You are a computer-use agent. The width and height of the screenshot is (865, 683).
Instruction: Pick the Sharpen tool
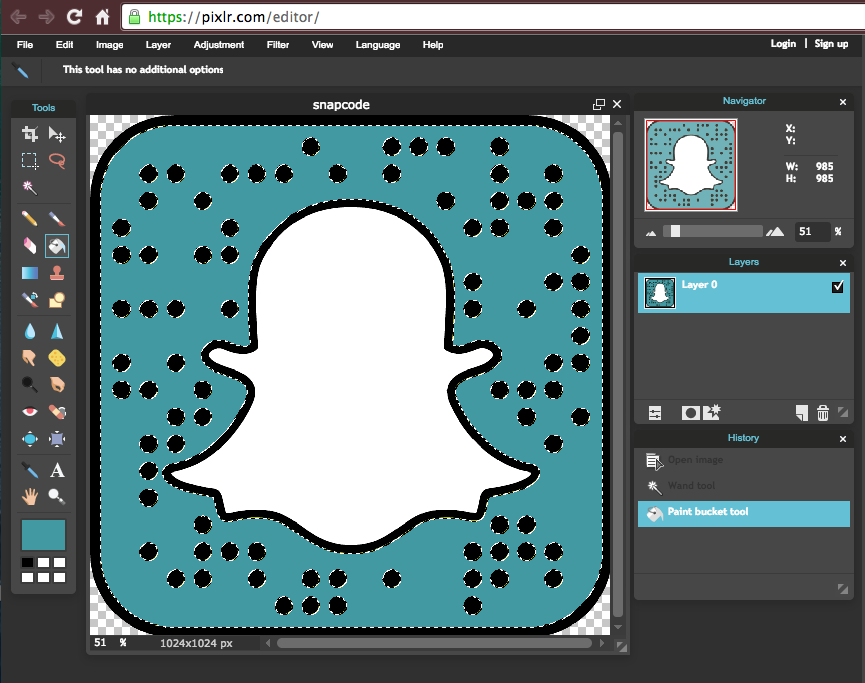pyautogui.click(x=57, y=331)
